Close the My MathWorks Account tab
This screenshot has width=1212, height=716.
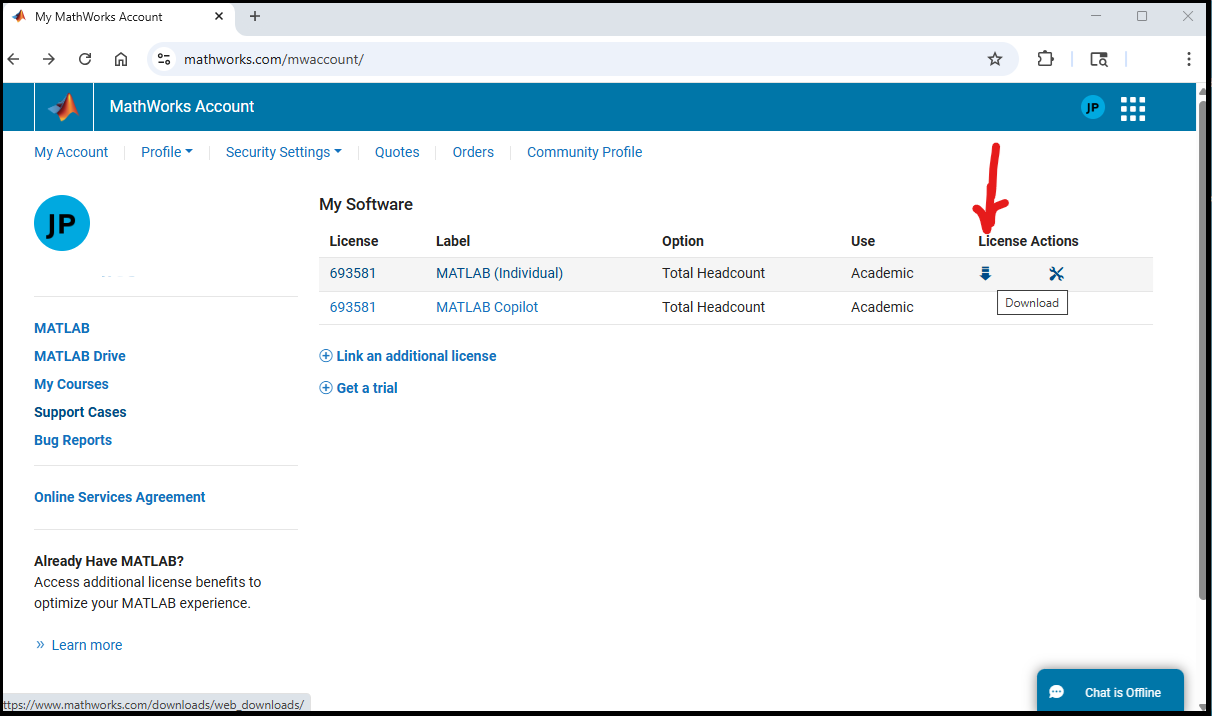(218, 16)
